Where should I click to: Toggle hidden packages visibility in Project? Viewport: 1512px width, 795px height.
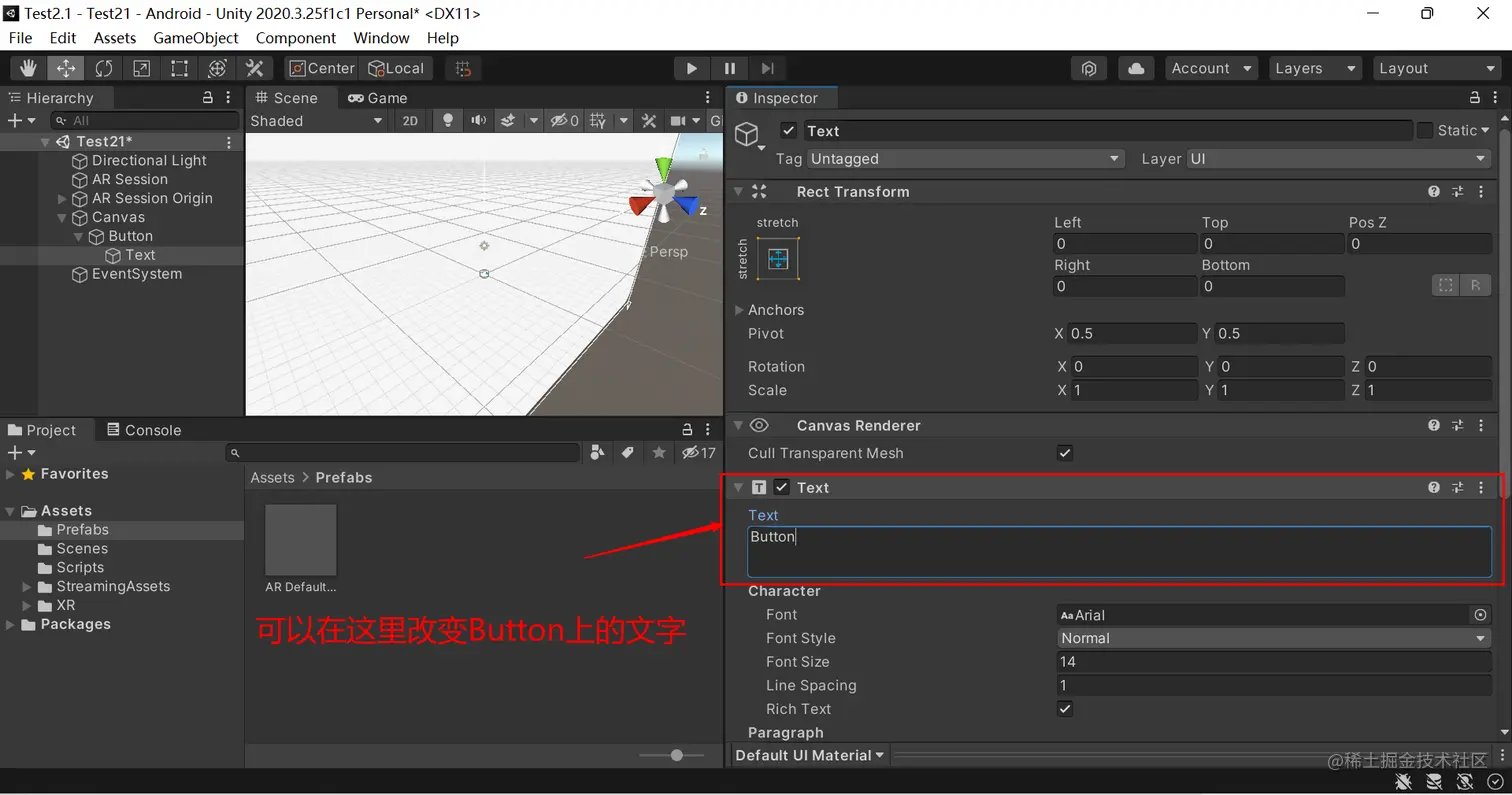699,453
